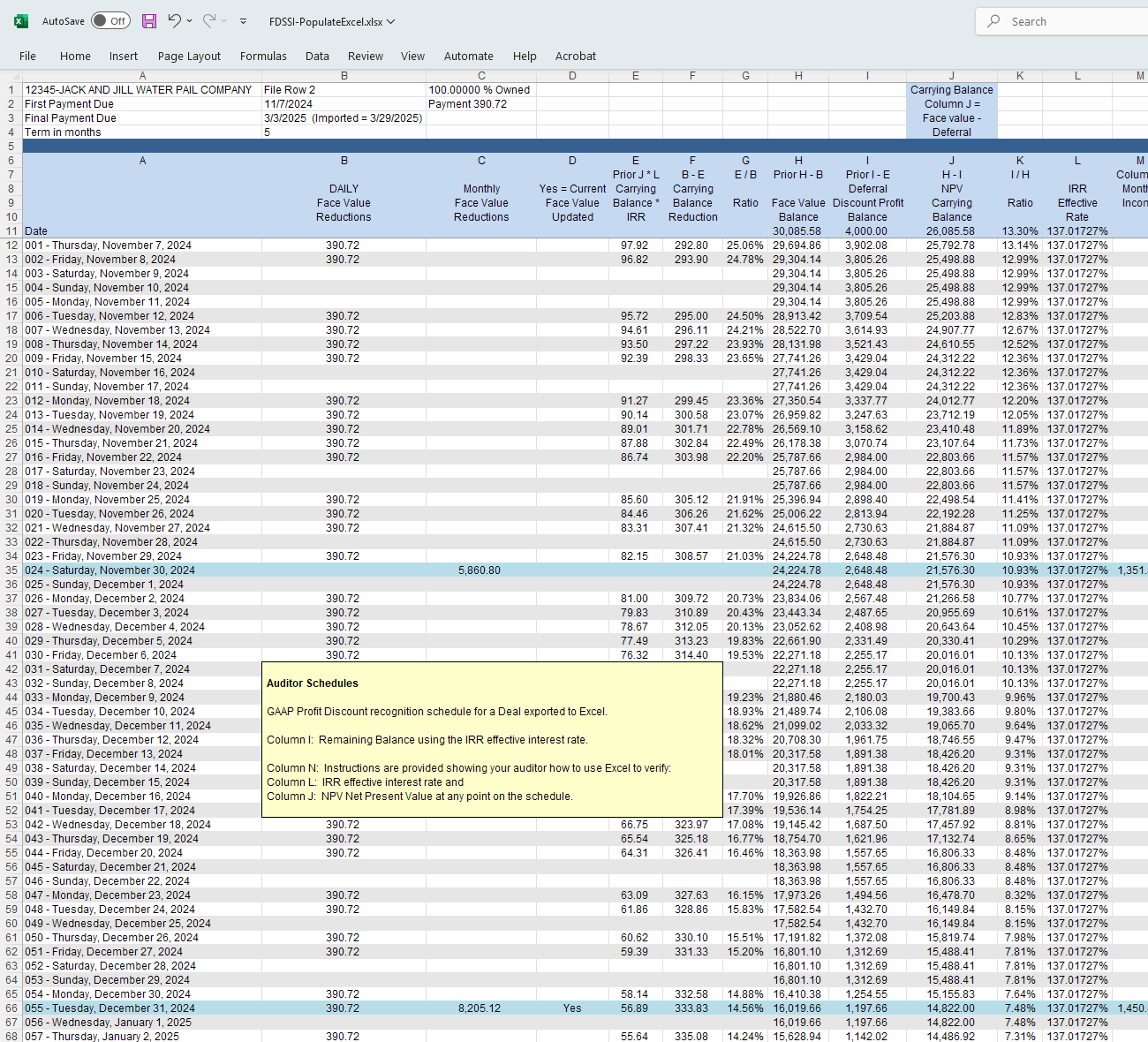Select the 'First Payment Due' label cell

click(x=142, y=104)
